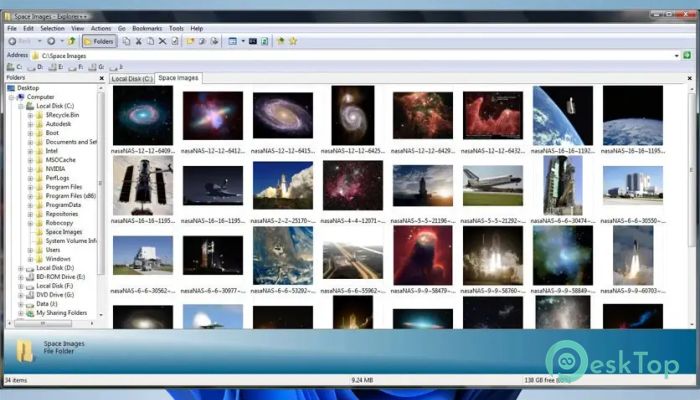Screen dimensions: 700x400
Task: Open the address bar dropdown arrow
Action: point(677,56)
